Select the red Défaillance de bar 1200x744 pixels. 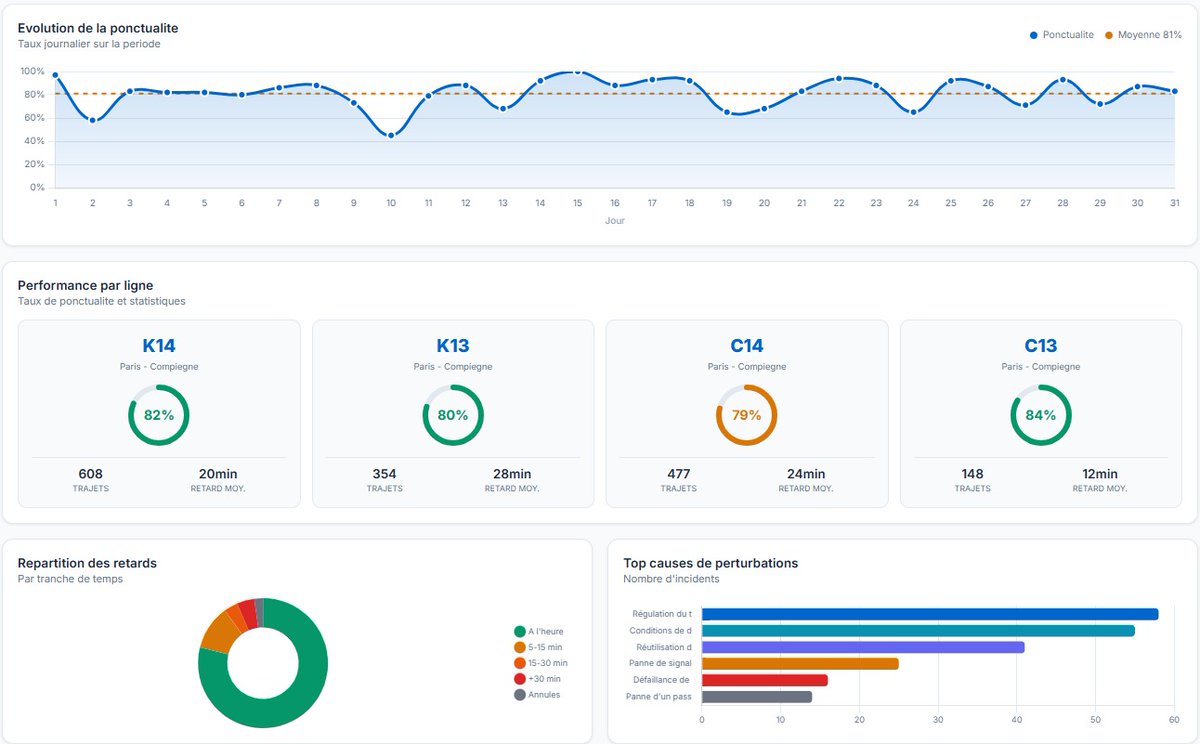[765, 680]
